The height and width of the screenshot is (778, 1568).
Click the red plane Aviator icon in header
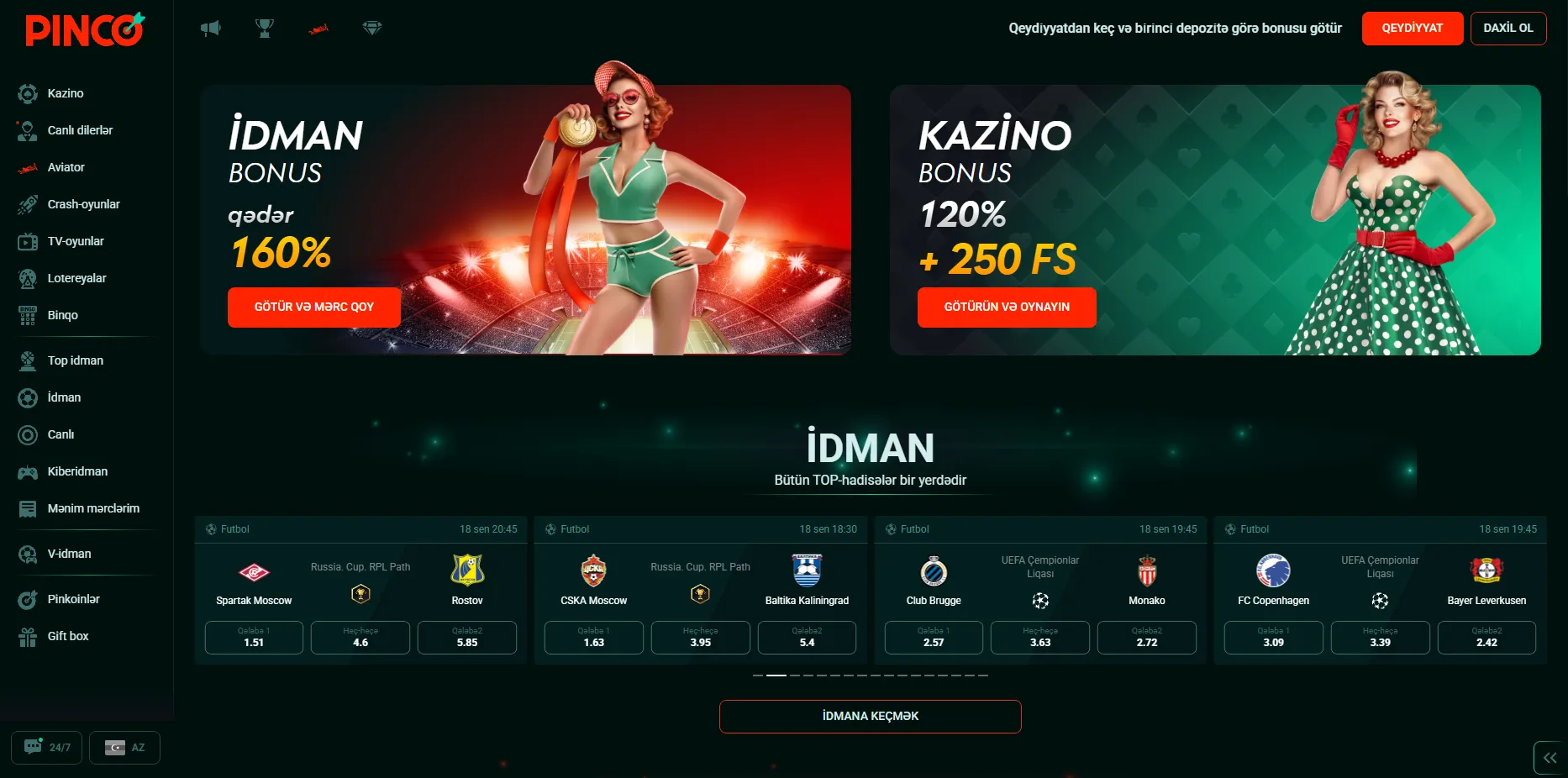pyautogui.click(x=318, y=29)
